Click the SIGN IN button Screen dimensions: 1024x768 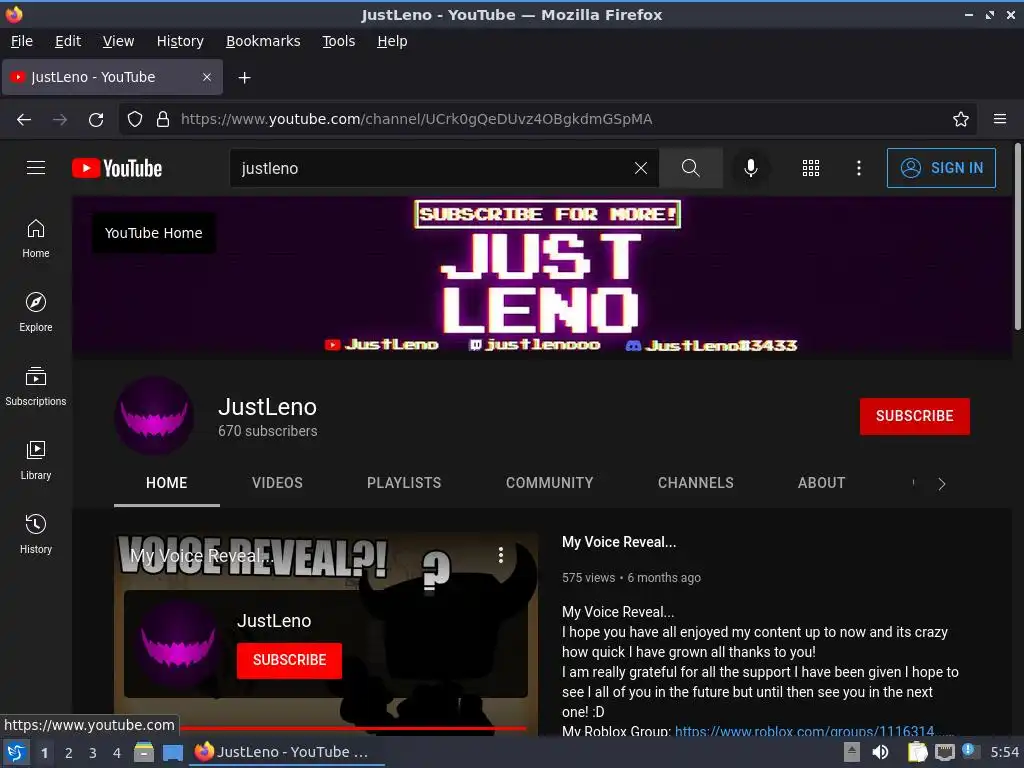click(941, 168)
